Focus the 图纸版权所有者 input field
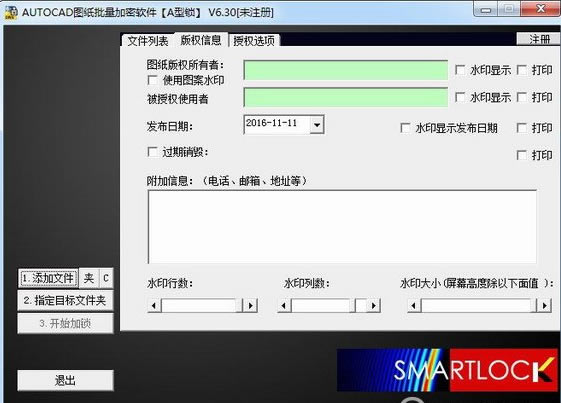Viewport: 561px width, 403px height. click(x=346, y=70)
